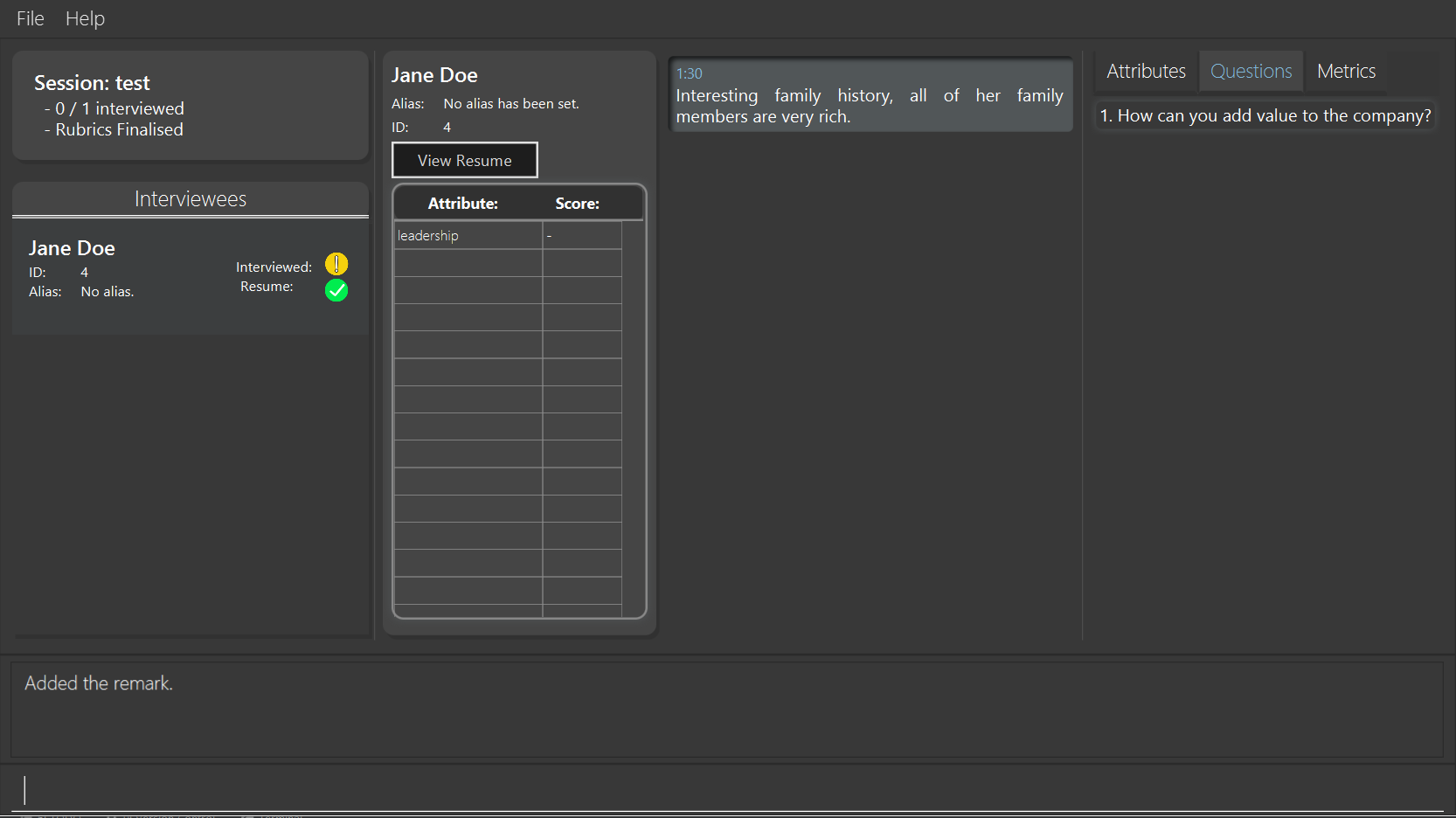Click the Jane Doe detail heading
The height and width of the screenshot is (818, 1456).
click(434, 75)
